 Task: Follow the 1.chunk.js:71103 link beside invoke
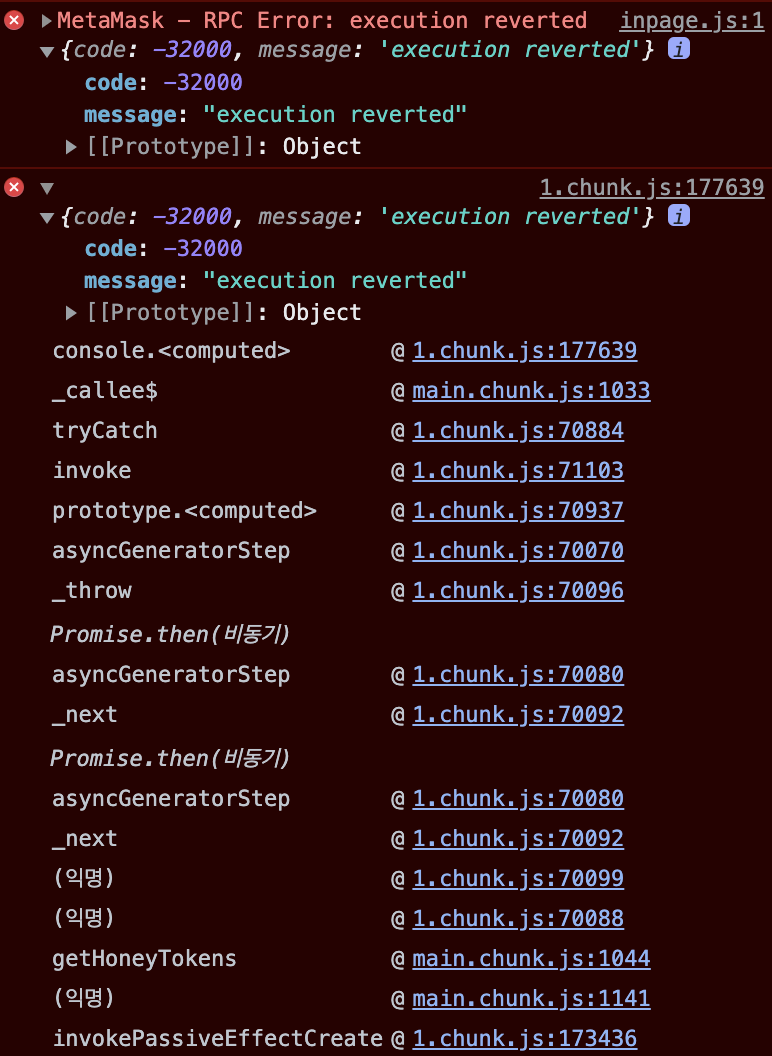518,471
